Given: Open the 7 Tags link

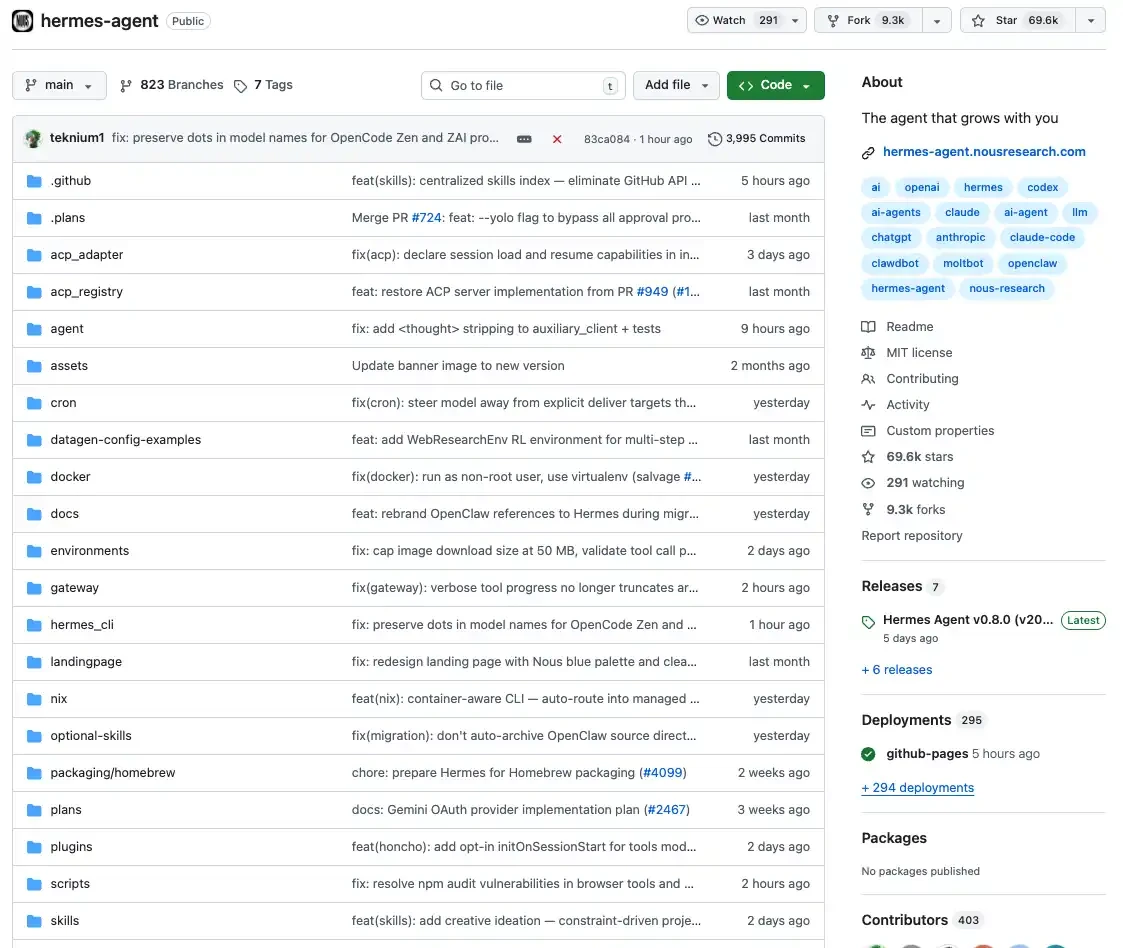Looking at the screenshot, I should [264, 85].
